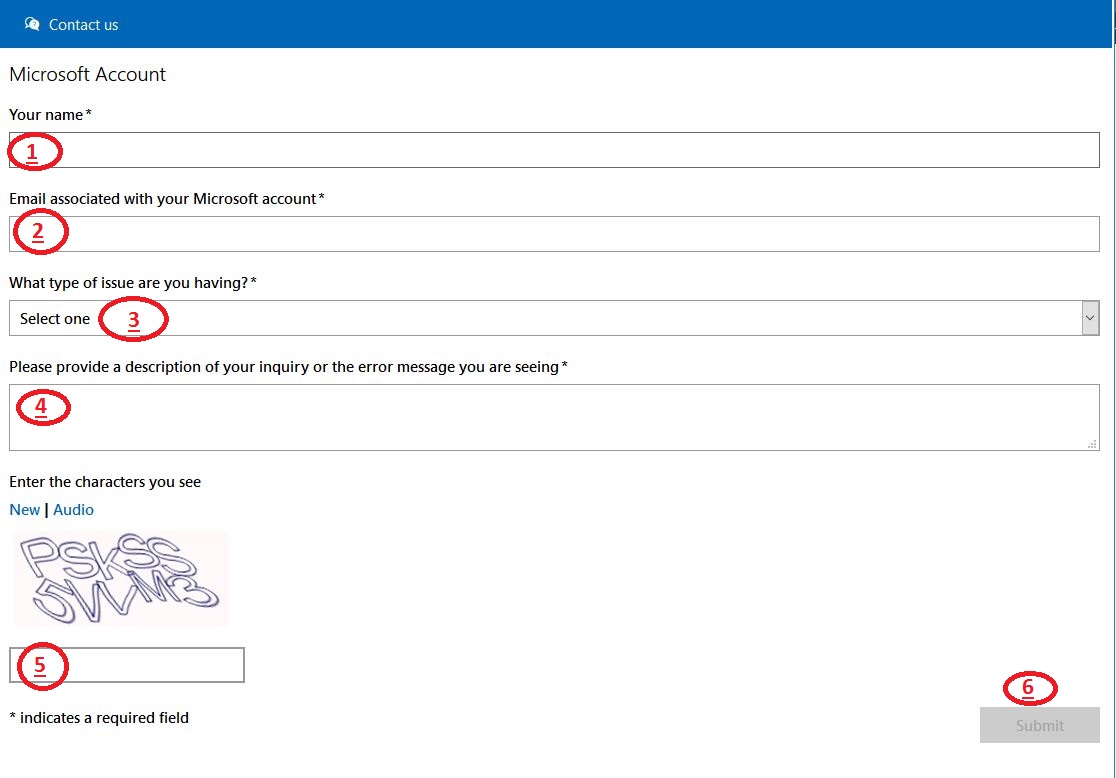Click the Microsoft Account heading
This screenshot has height=778, width=1116.
(x=88, y=74)
